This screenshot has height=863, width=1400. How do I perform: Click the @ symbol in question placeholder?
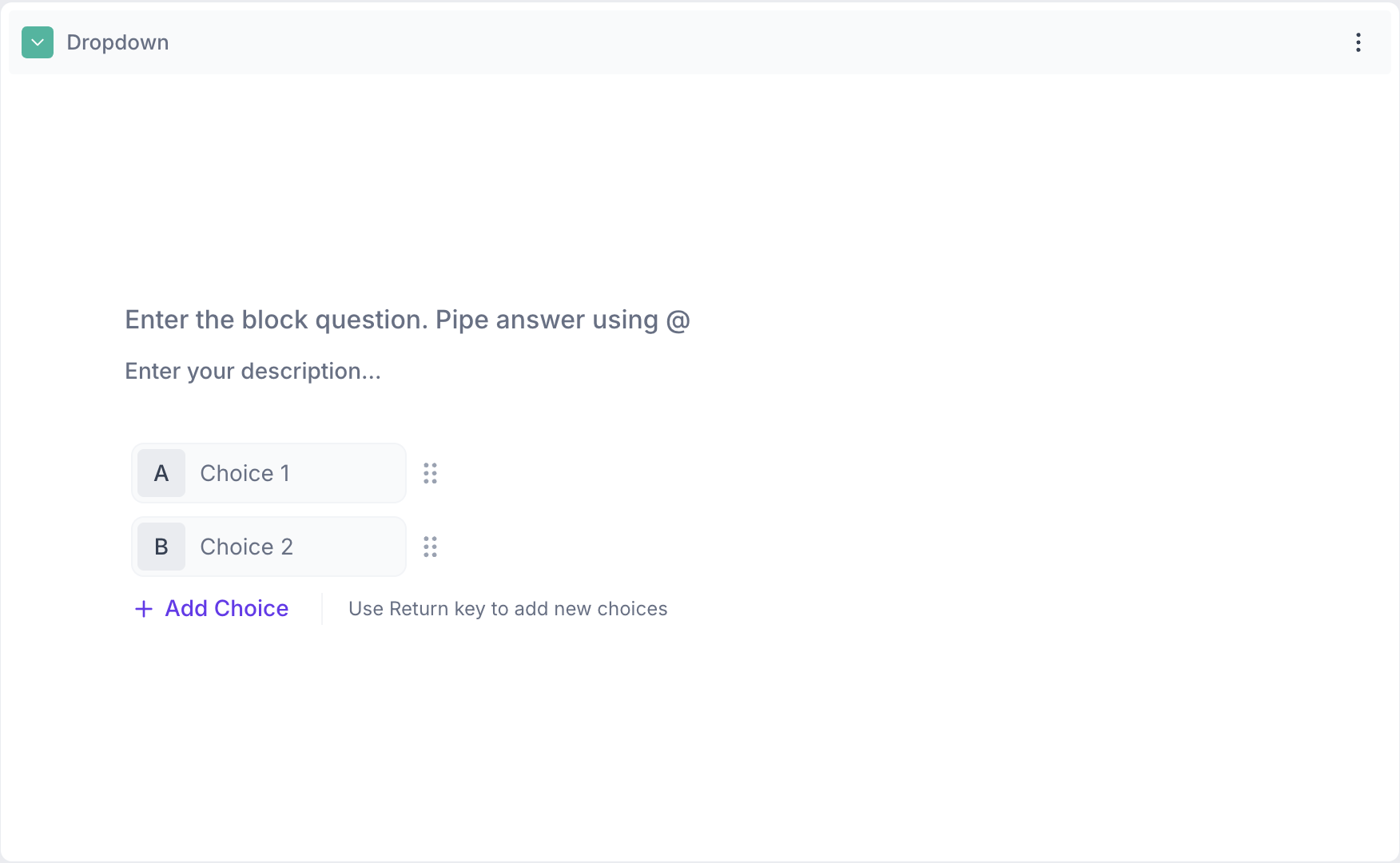678,320
